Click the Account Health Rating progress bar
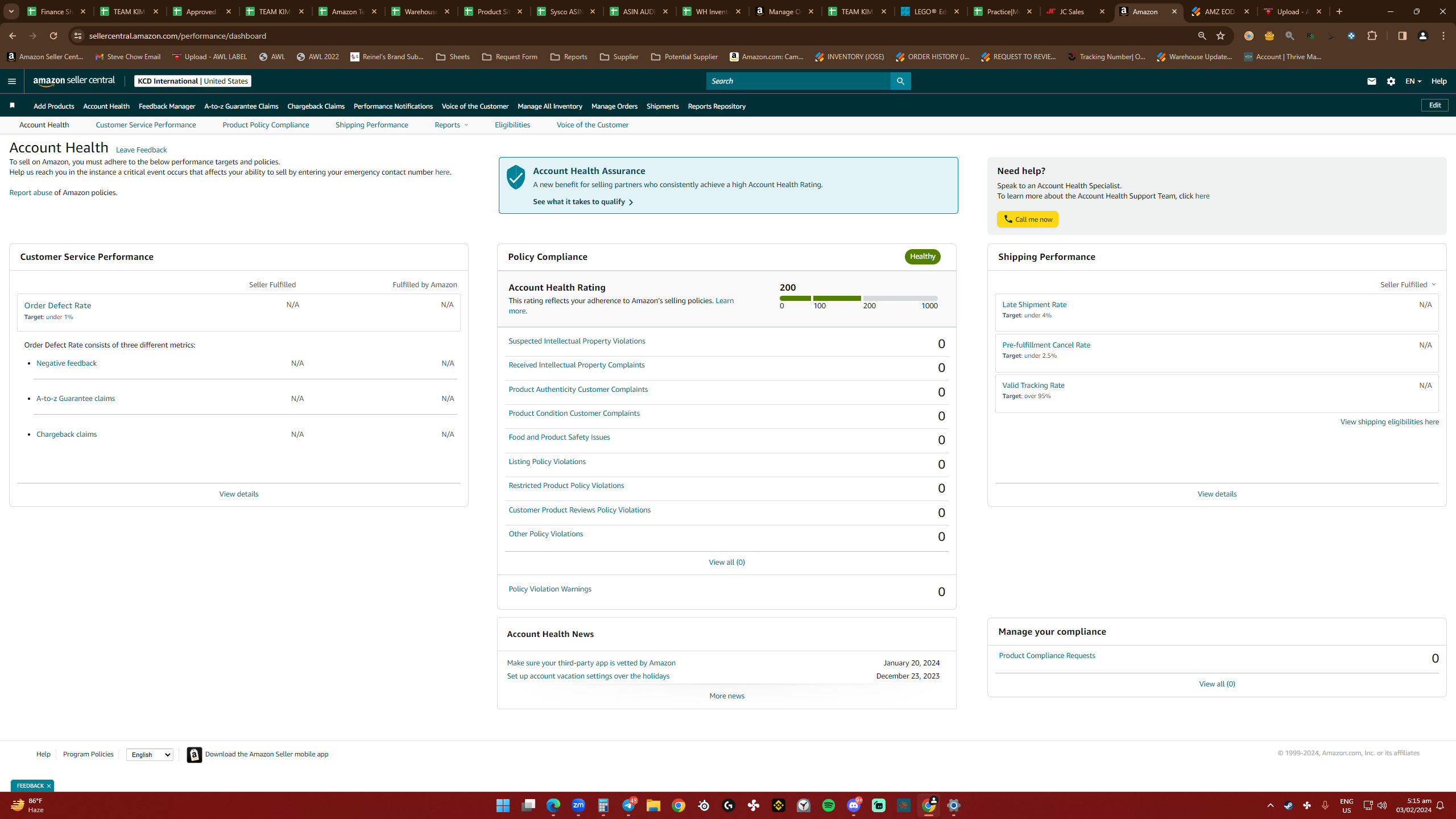 (x=859, y=298)
